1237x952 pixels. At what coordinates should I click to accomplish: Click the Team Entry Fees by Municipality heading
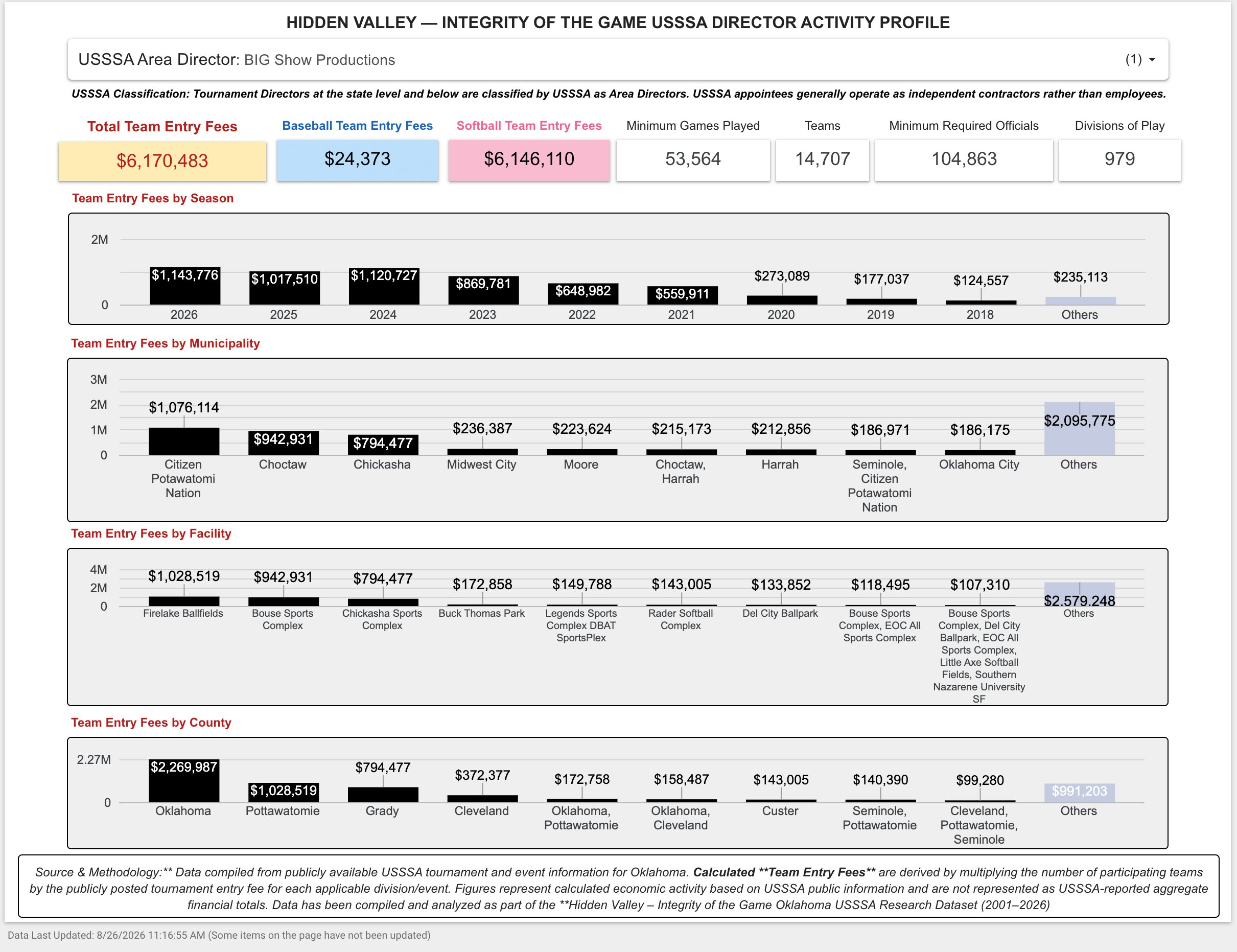tap(166, 343)
